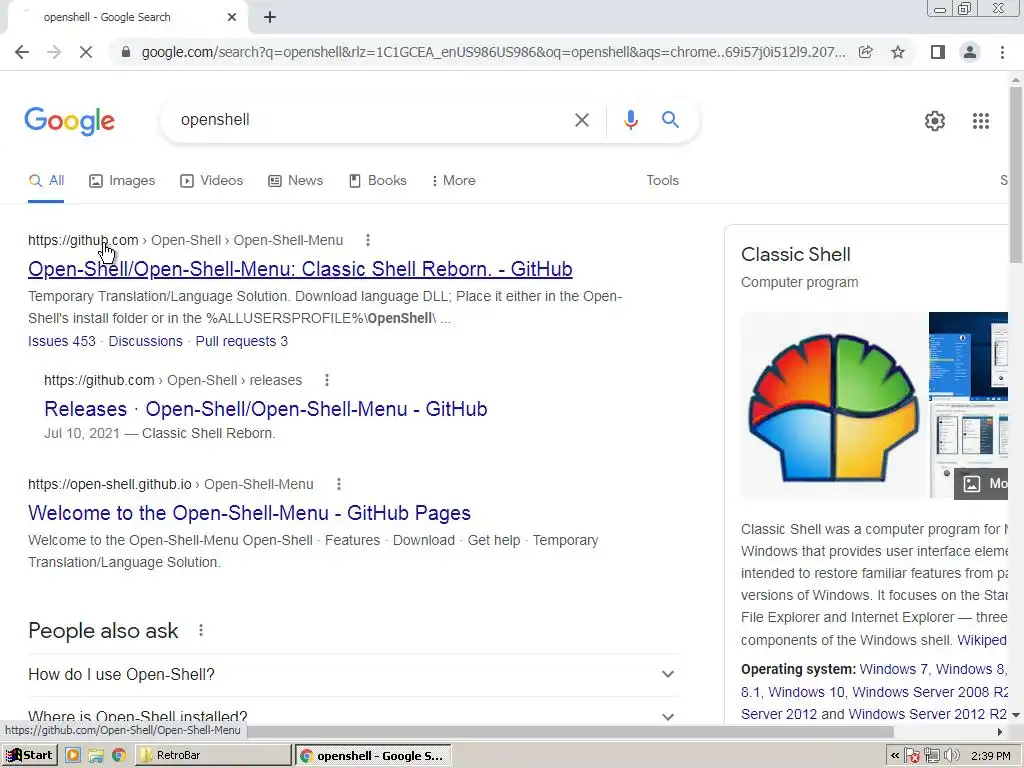Viewport: 1024px width, 768px height.
Task: Open Open-Shell/Open-Shell-Menu: Classic Shell Reborn link
Action: [300, 269]
